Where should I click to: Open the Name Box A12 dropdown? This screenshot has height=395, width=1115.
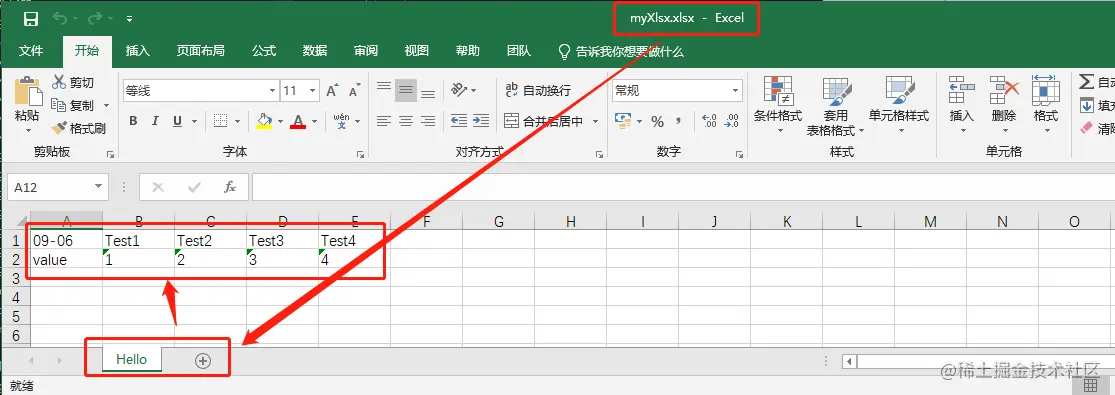[98, 188]
